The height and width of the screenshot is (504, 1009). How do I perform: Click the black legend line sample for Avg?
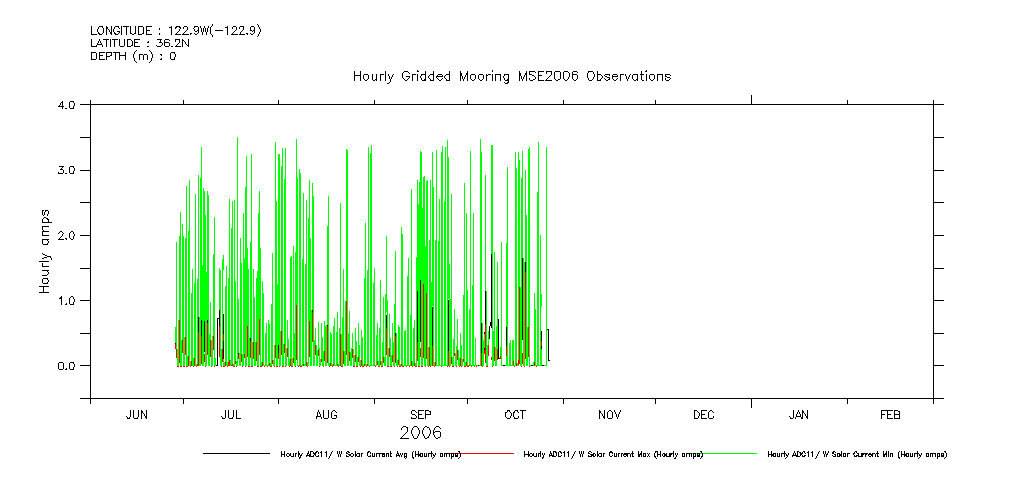[236, 454]
